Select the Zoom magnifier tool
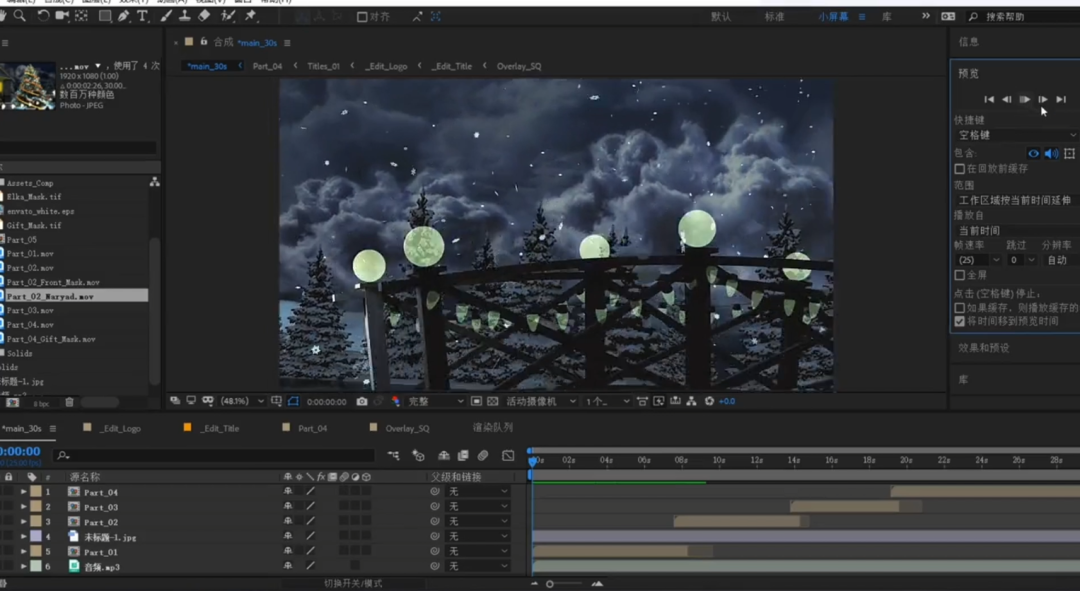 click(x=19, y=16)
